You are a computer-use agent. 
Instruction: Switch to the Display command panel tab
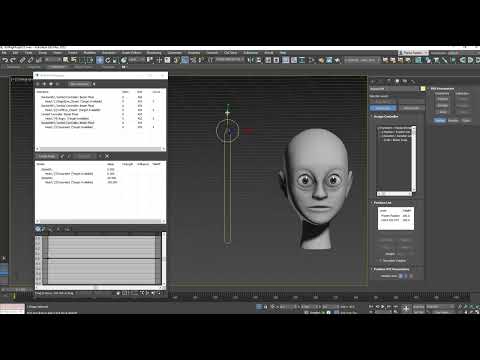[x=405, y=81]
